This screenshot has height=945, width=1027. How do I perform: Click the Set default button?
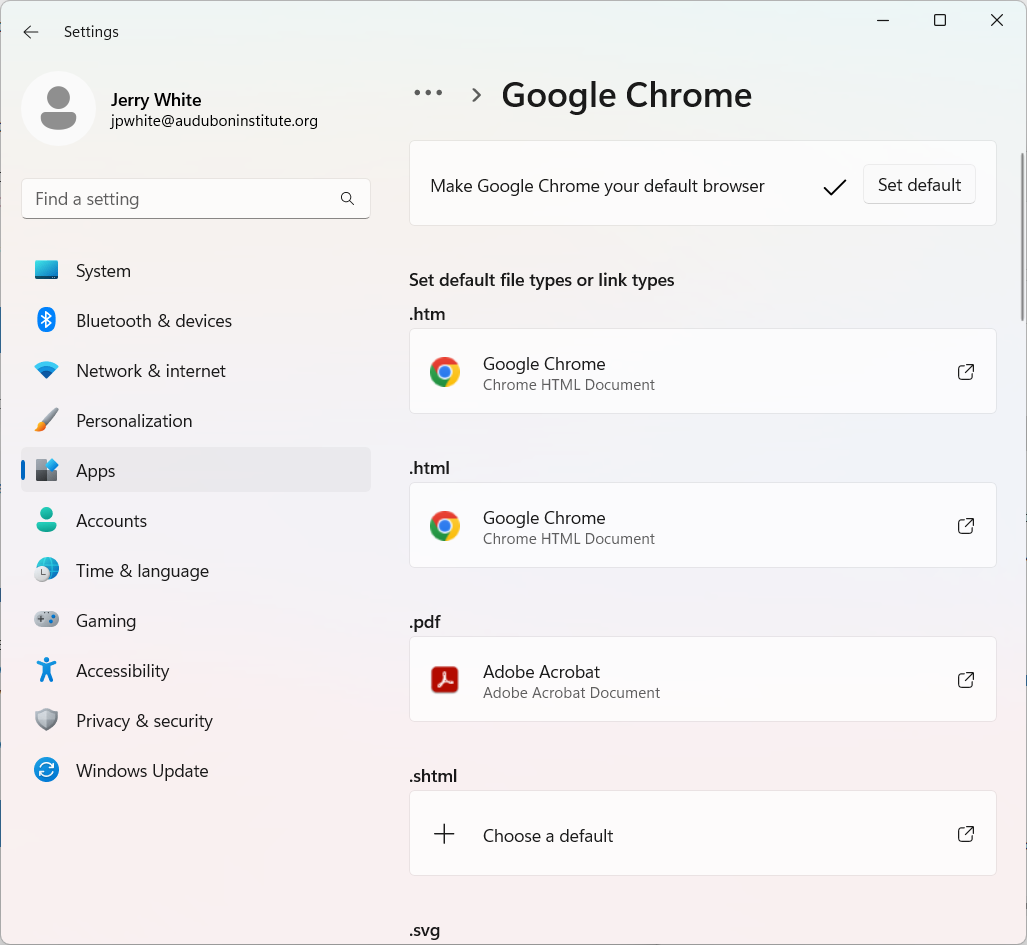(x=919, y=185)
